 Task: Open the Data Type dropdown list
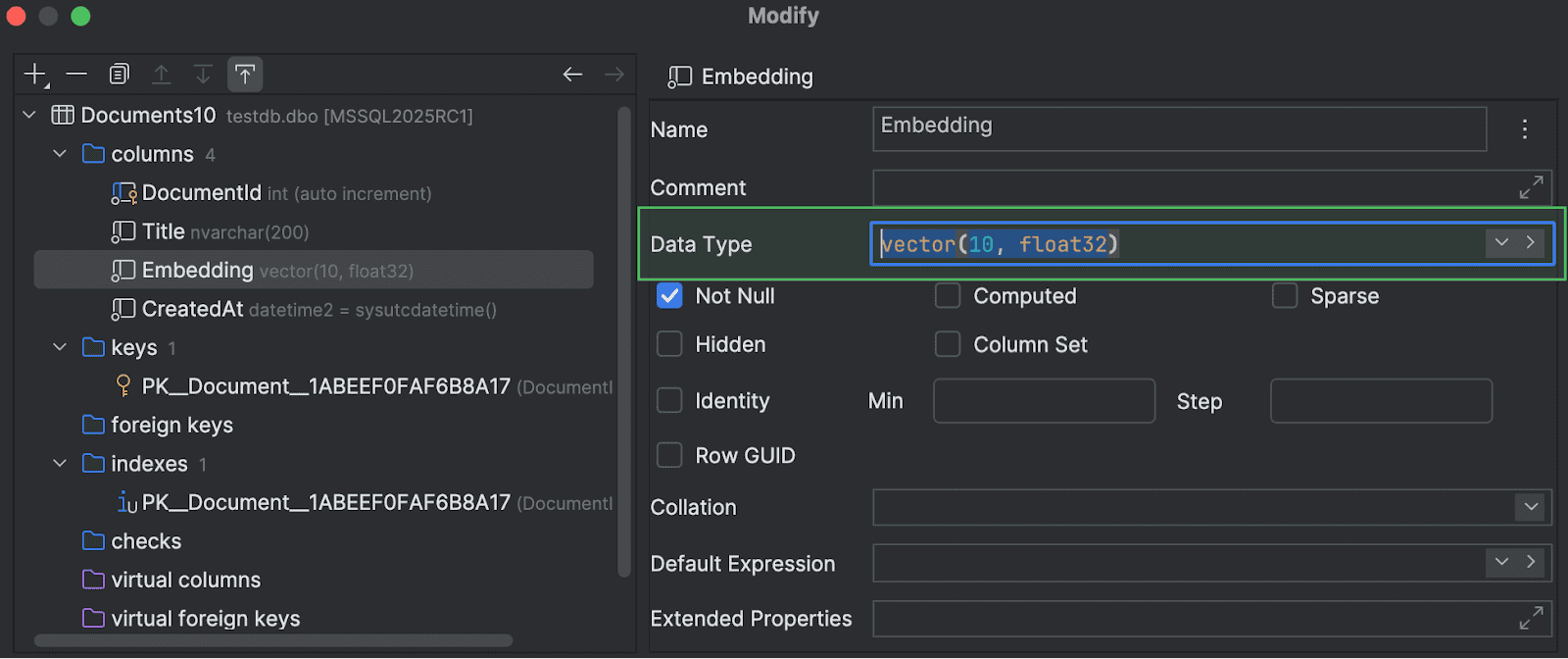coord(1501,243)
